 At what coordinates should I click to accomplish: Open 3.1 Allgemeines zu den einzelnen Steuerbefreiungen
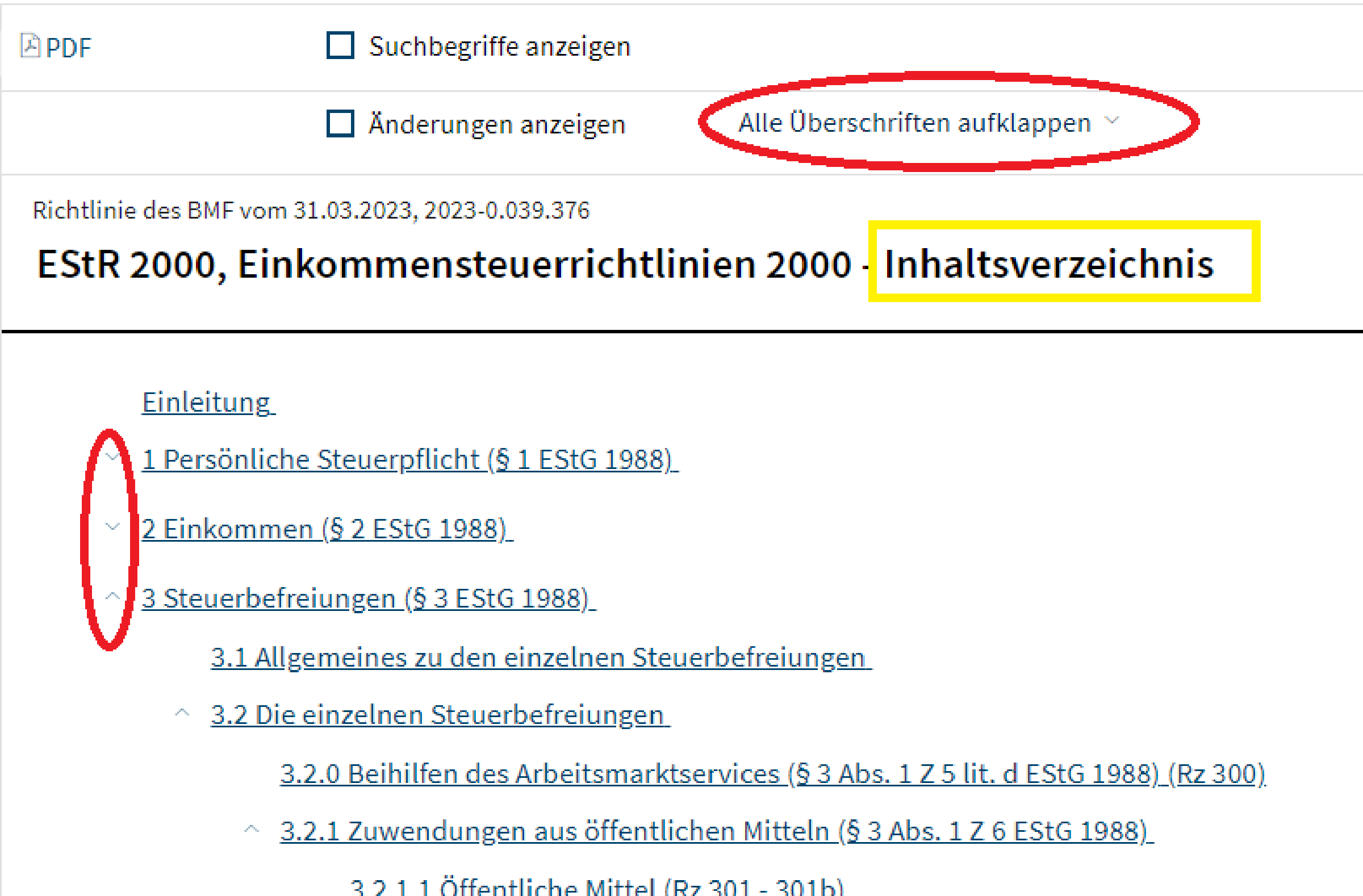pos(540,658)
